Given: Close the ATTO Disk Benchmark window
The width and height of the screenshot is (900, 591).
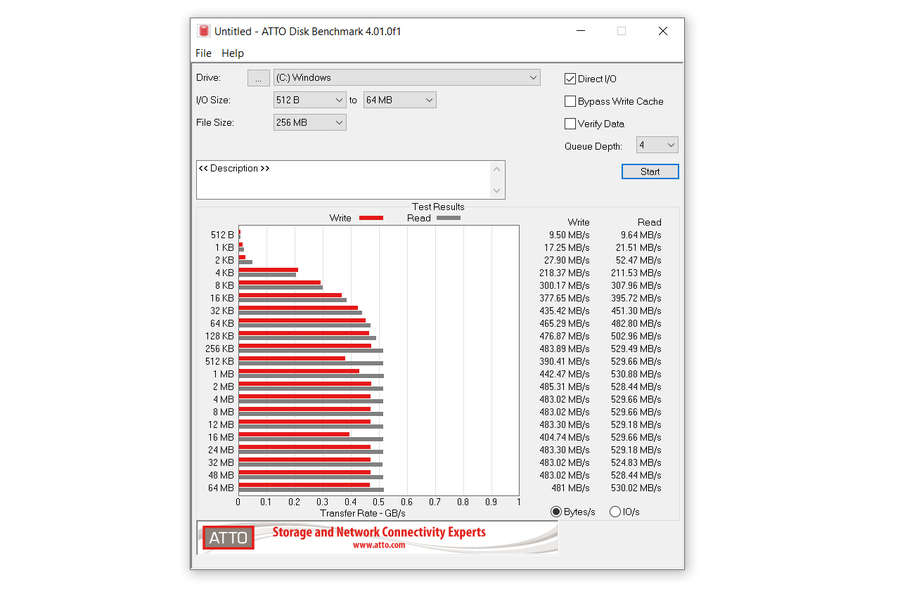Looking at the screenshot, I should pyautogui.click(x=663, y=31).
